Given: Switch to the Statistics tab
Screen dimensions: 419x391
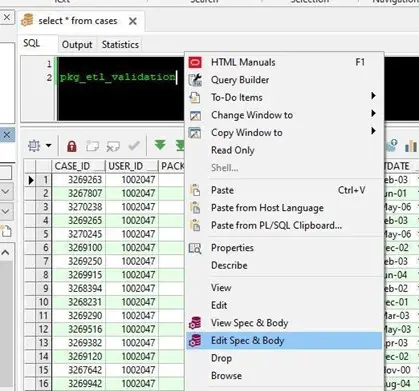Looking at the screenshot, I should [x=120, y=45].
